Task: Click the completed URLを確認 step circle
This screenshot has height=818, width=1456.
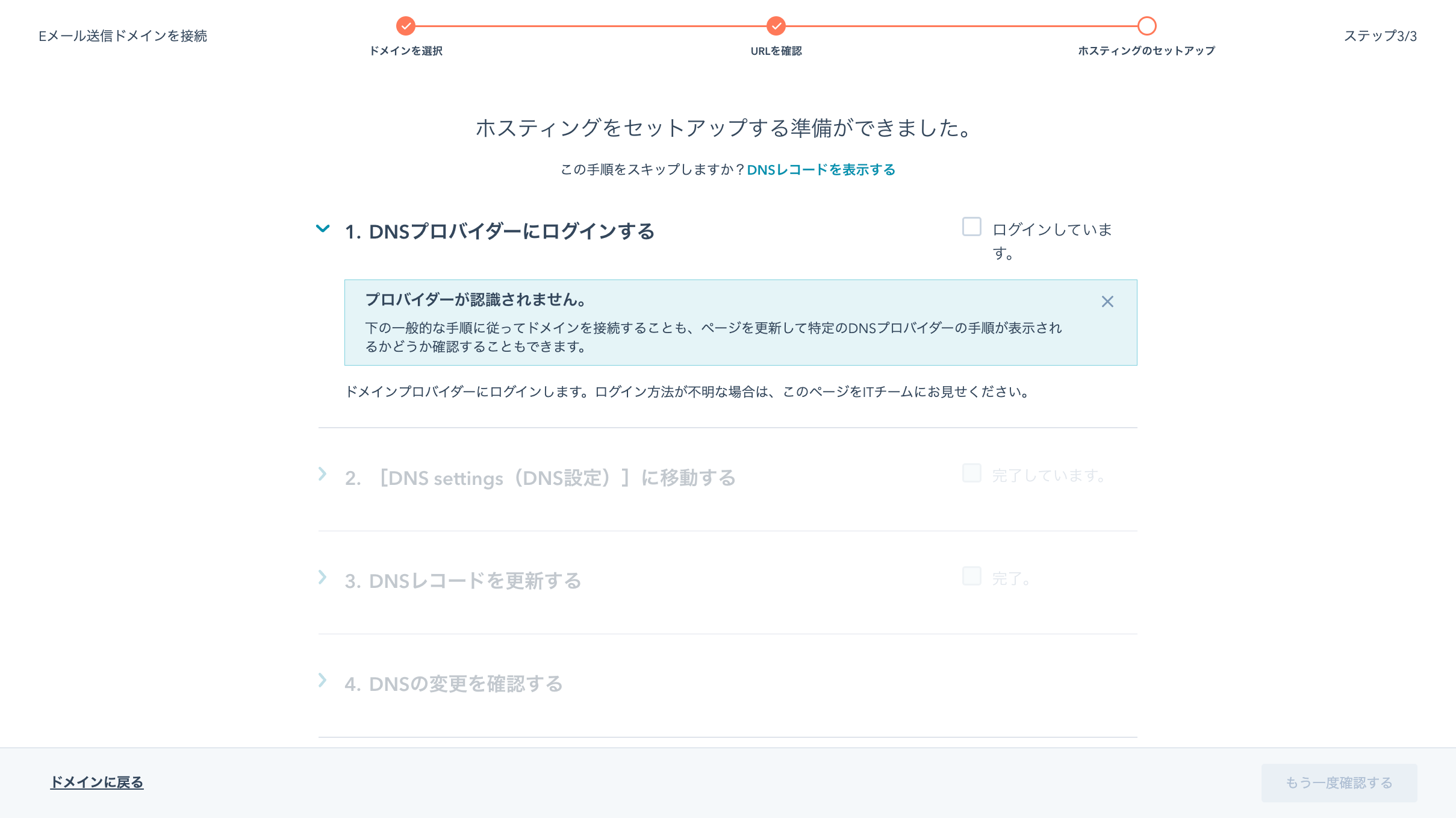Action: coord(776,26)
